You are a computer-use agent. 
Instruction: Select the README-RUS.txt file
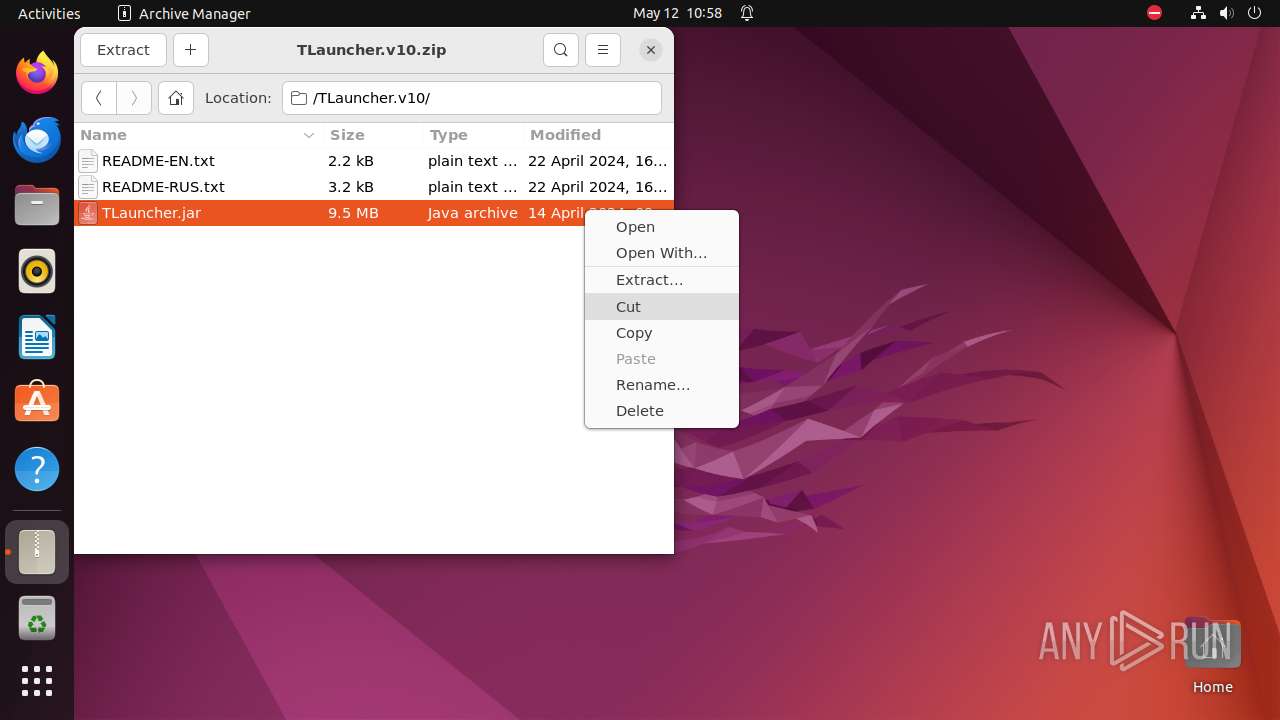tap(374, 187)
